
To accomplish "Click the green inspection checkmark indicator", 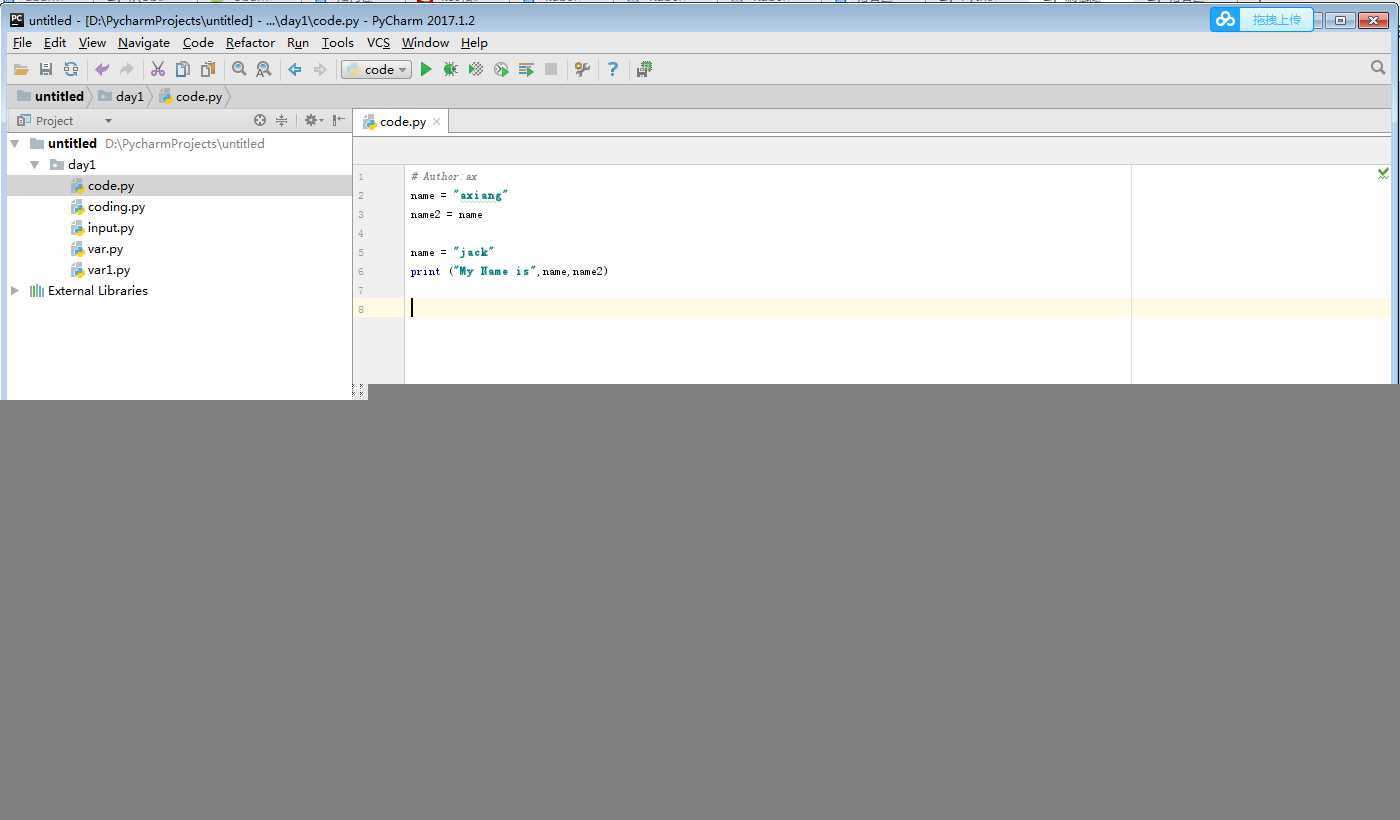I will 1383,174.
